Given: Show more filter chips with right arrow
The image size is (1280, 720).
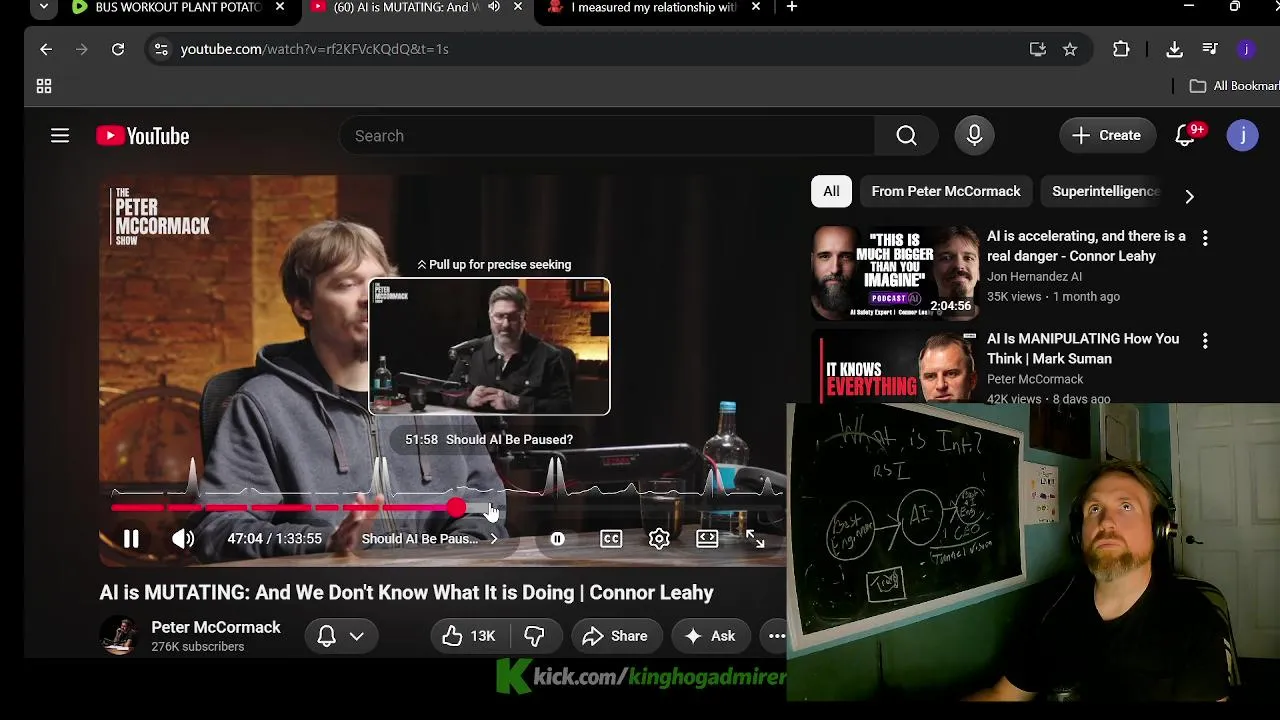Looking at the screenshot, I should point(1189,196).
